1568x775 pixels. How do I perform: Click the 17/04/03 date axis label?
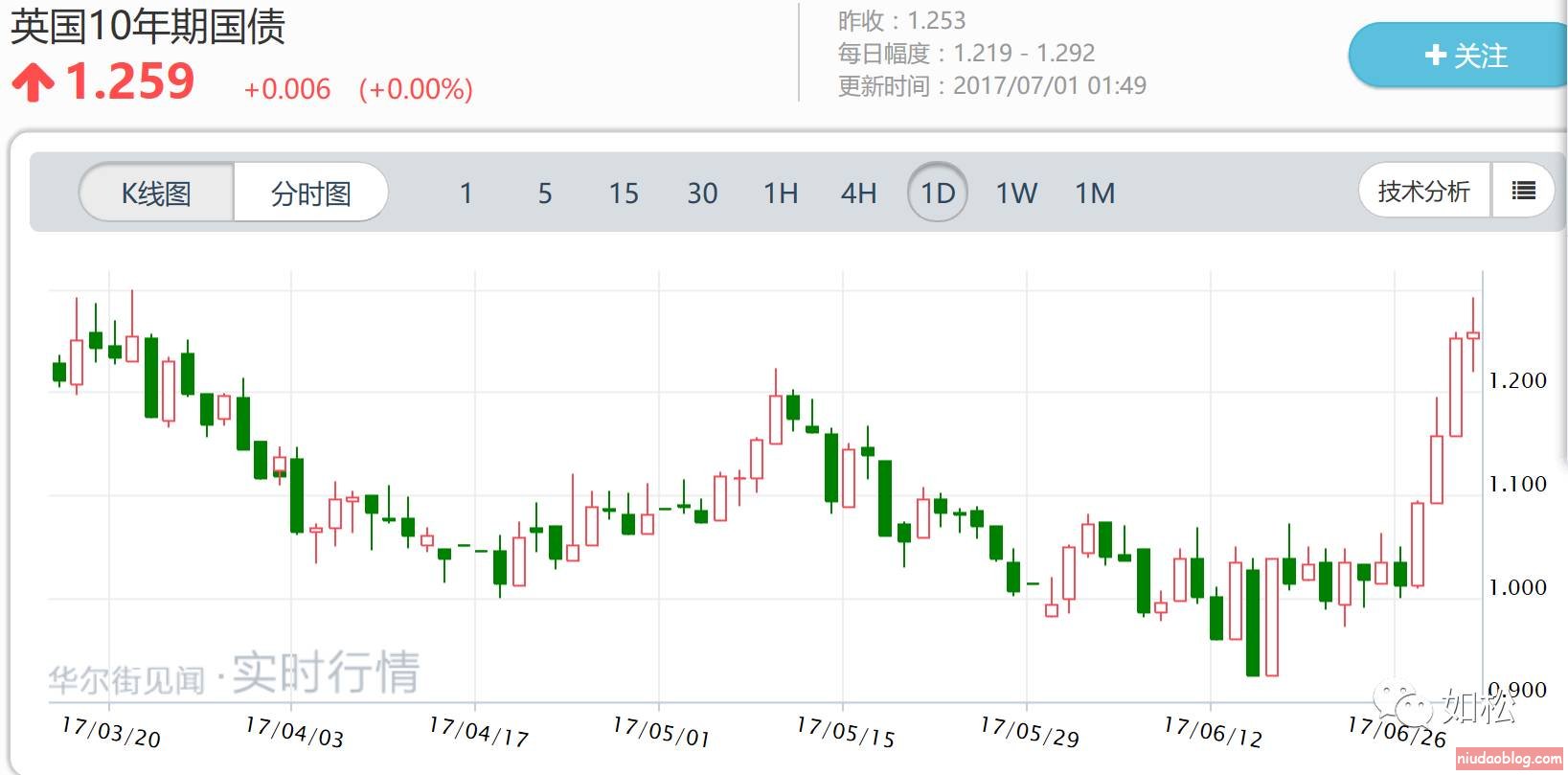pyautogui.click(x=294, y=732)
